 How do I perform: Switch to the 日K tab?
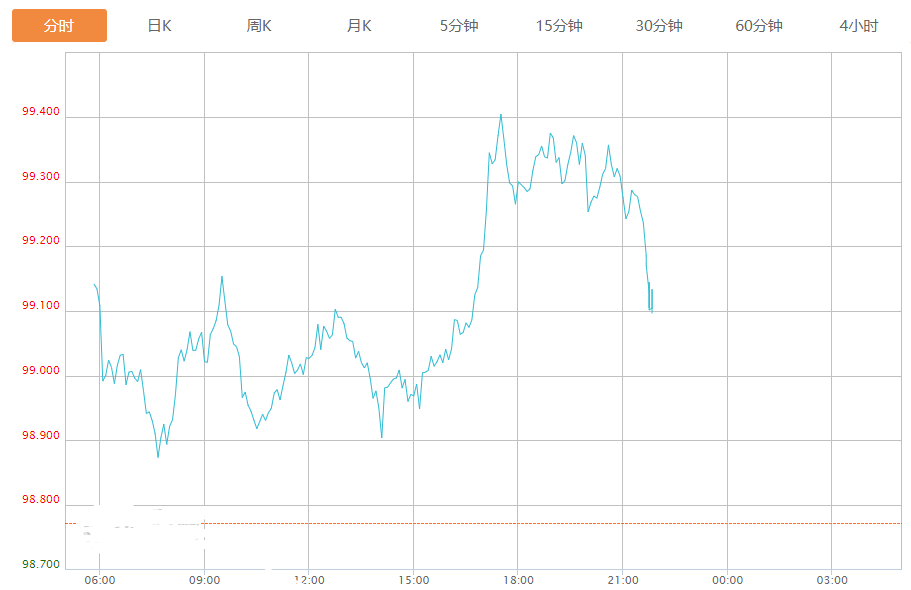click(159, 26)
